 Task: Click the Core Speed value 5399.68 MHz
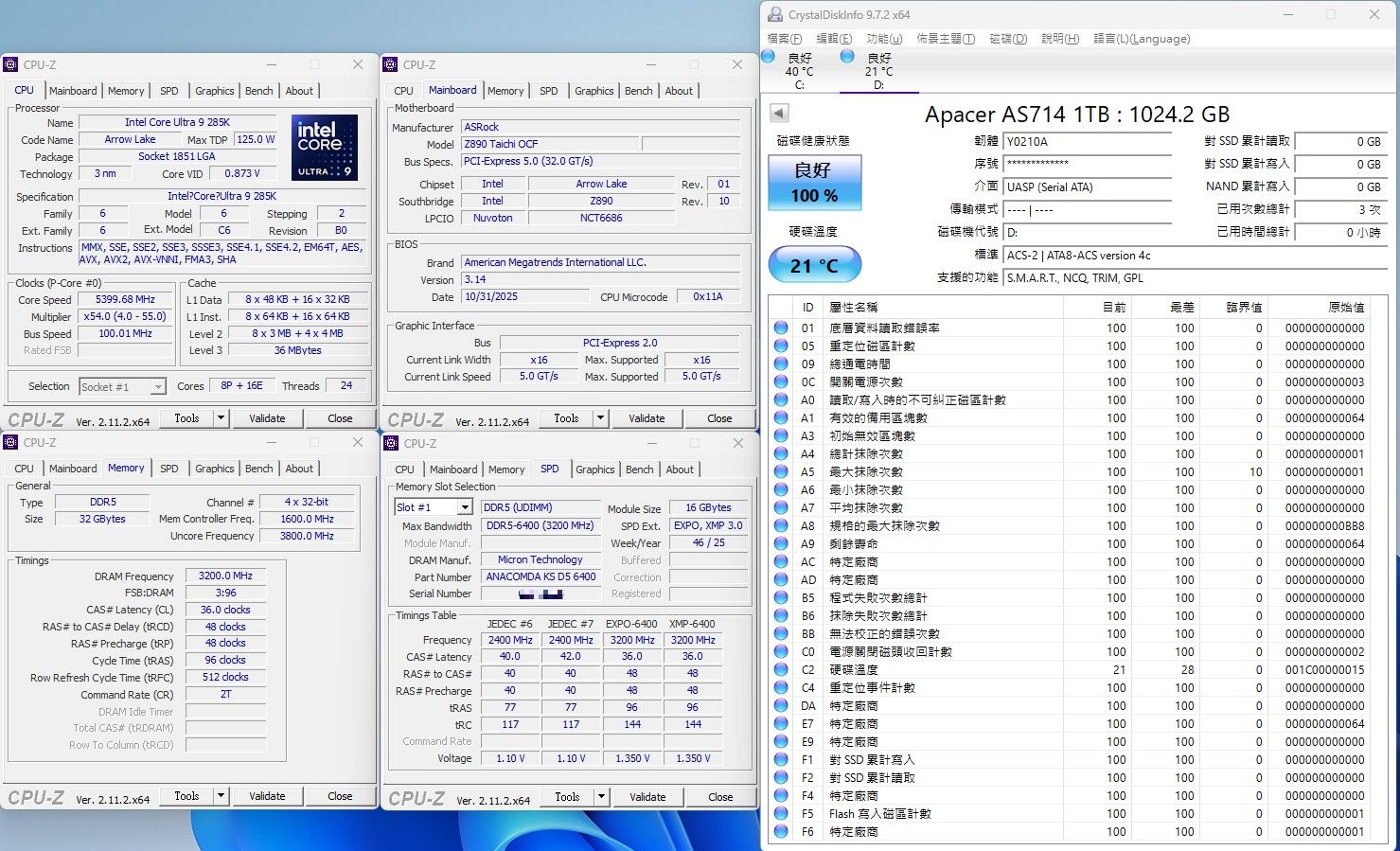tap(126, 299)
